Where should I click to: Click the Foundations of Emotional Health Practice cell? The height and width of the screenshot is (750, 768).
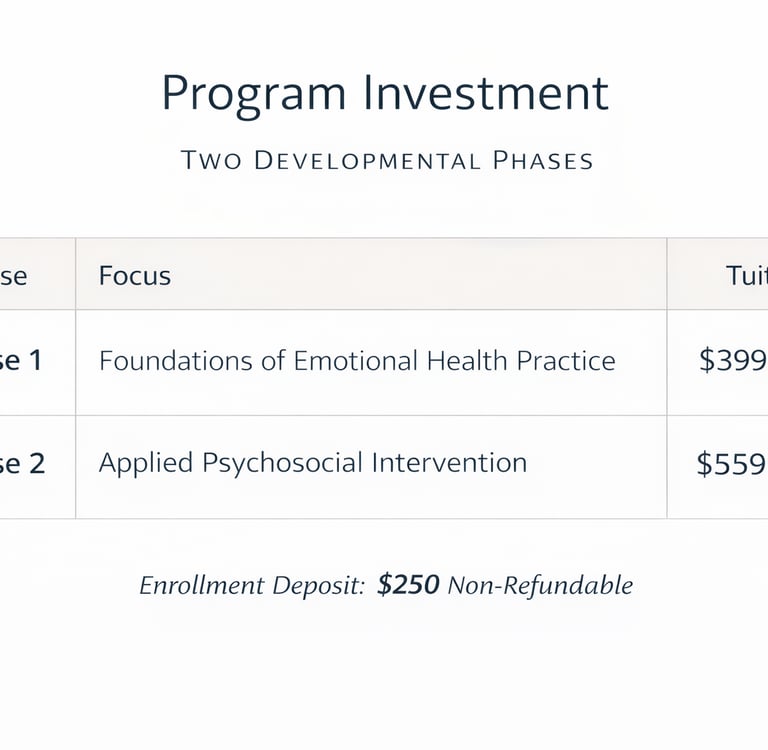[357, 361]
